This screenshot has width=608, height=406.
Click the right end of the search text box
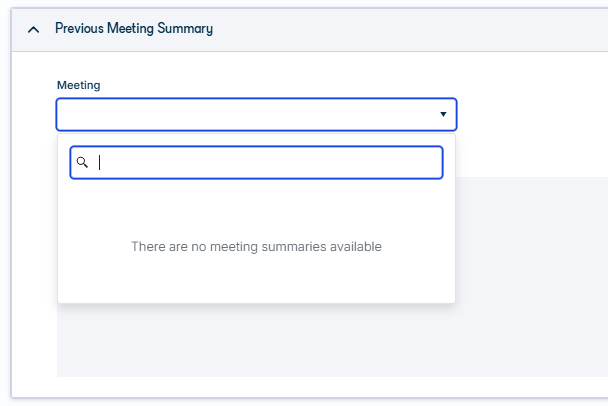[427, 162]
